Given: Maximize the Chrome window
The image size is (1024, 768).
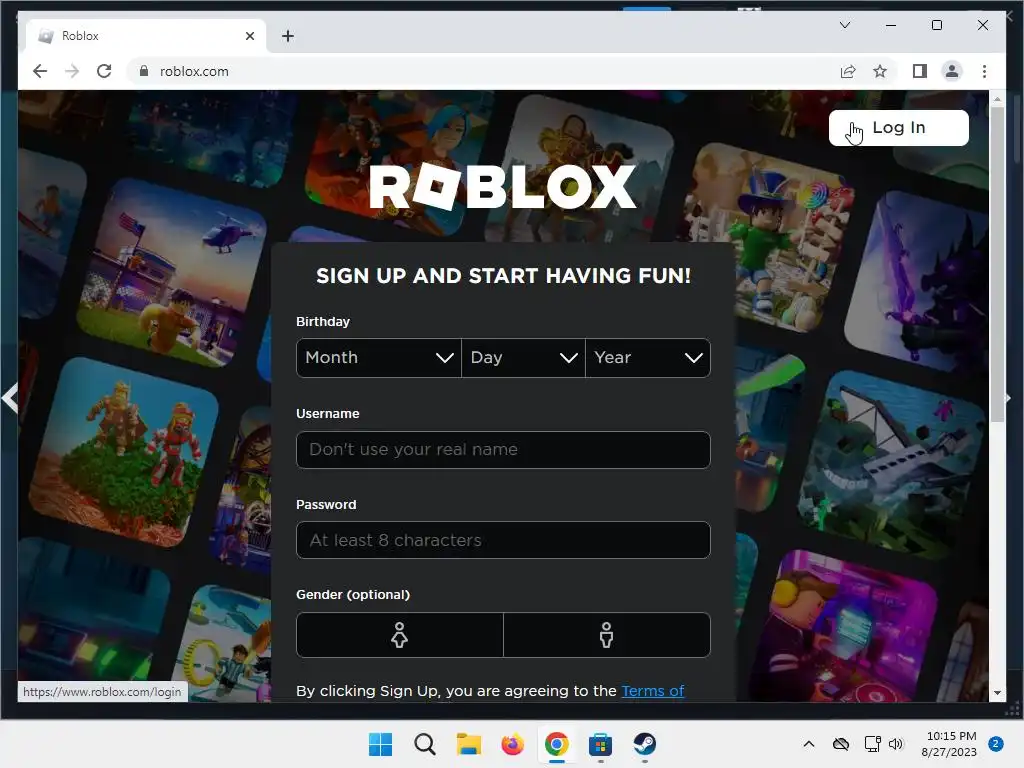Looking at the screenshot, I should 936,25.
